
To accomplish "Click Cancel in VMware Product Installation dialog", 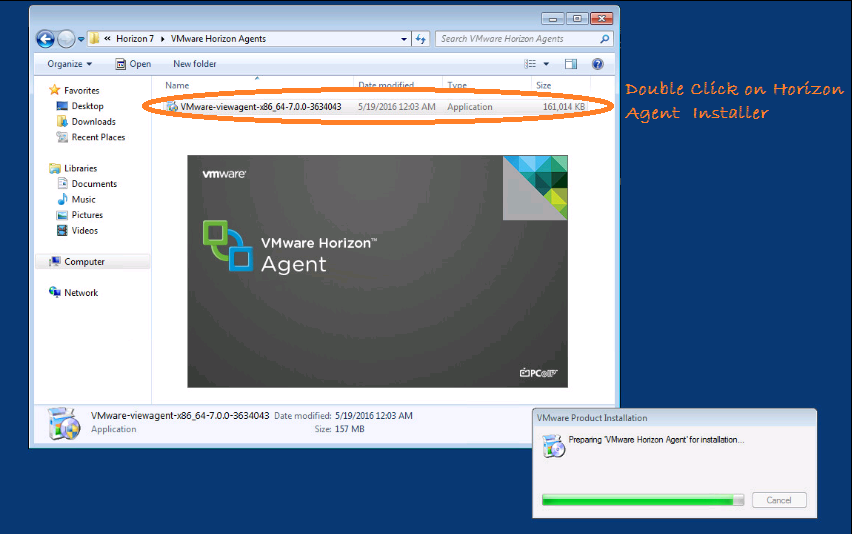I will [779, 500].
